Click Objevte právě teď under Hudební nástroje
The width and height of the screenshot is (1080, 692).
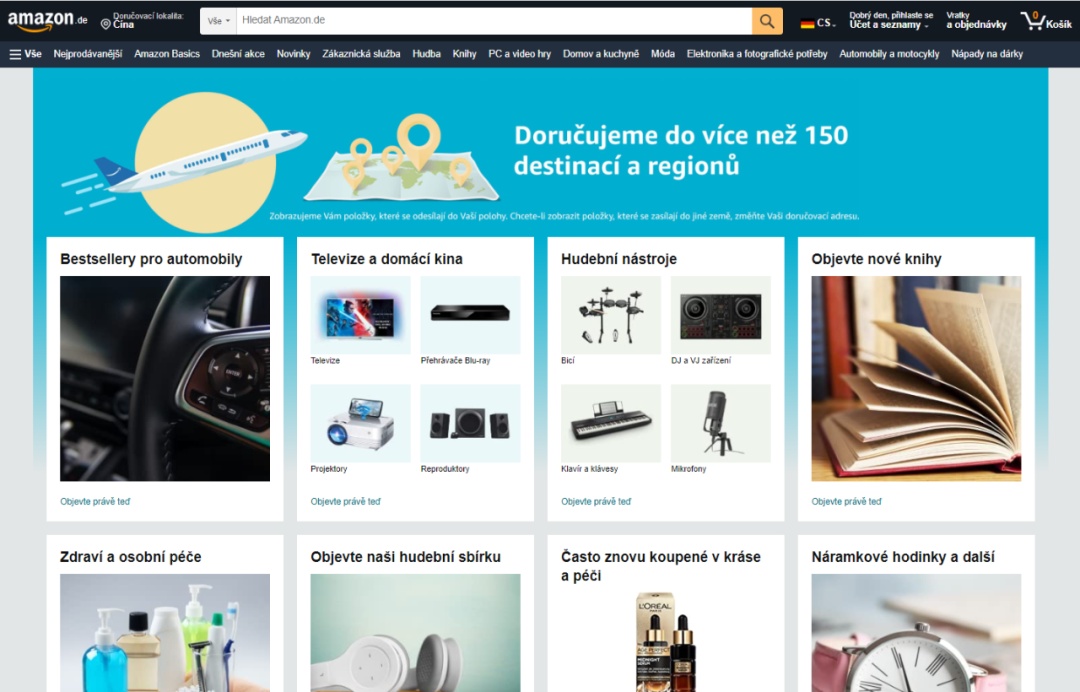(x=596, y=501)
